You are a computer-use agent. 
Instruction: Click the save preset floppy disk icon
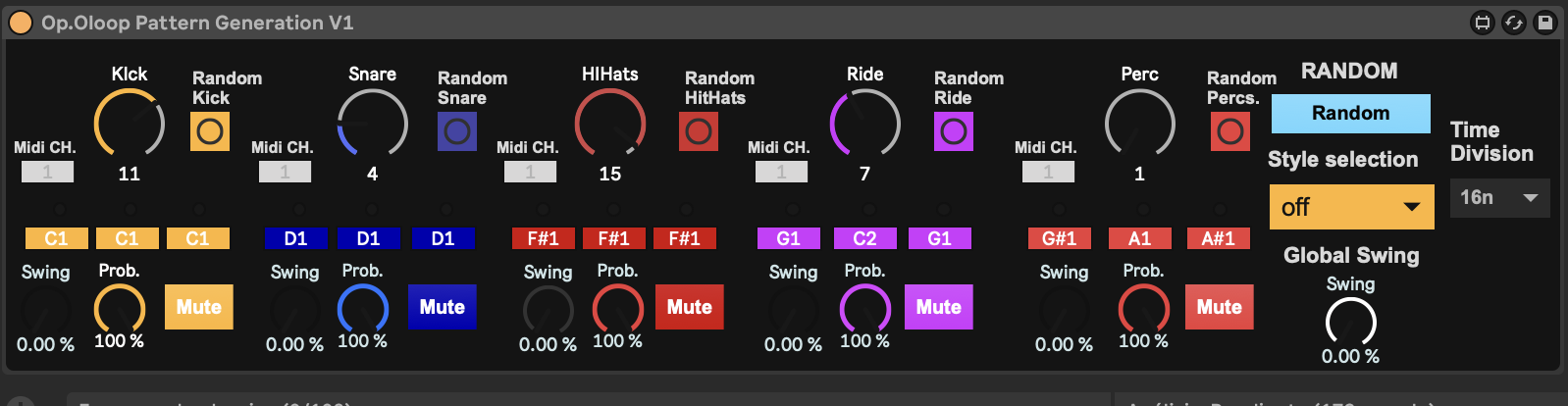tap(1545, 23)
